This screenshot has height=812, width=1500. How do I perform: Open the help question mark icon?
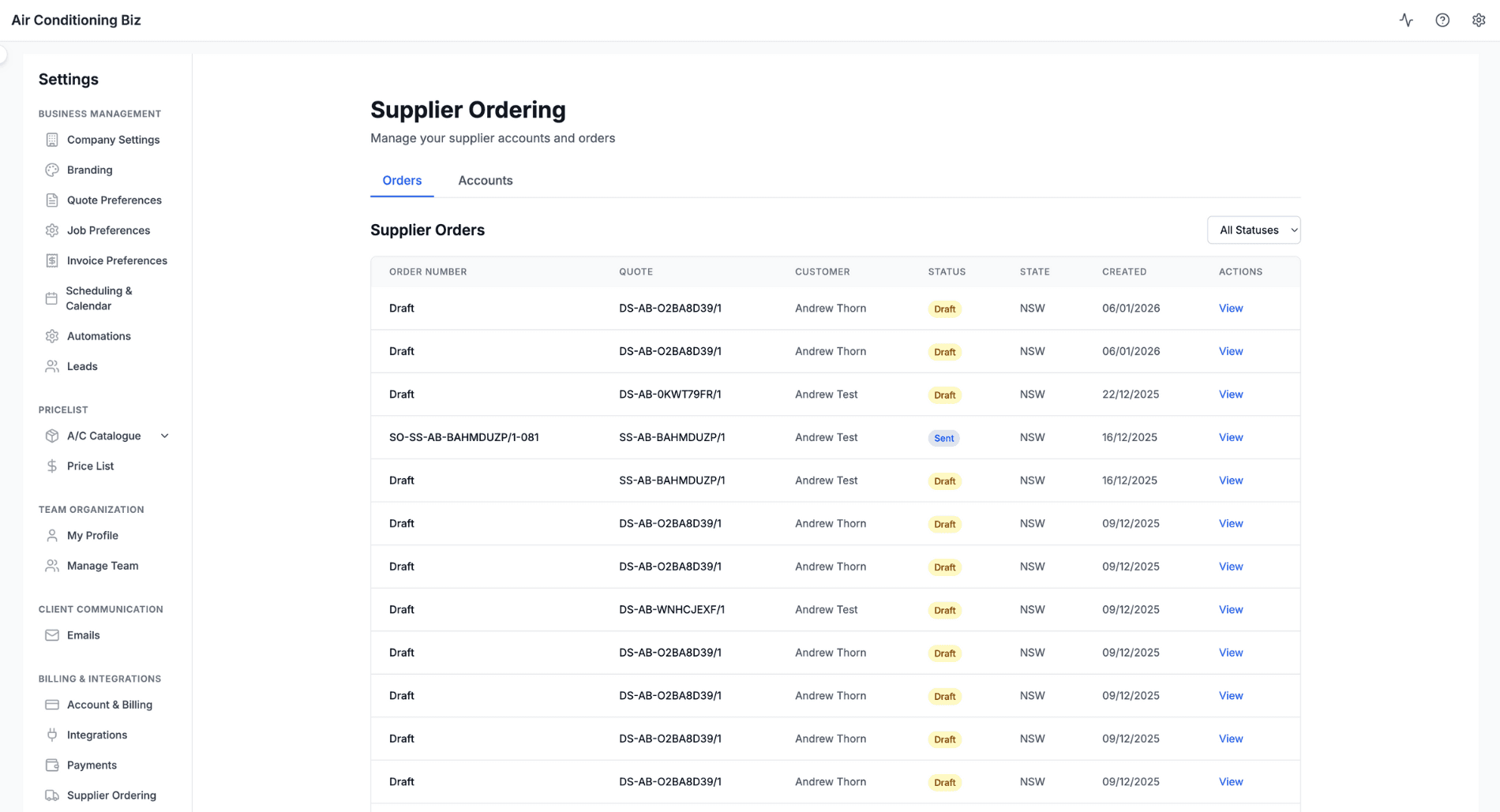pos(1442,20)
